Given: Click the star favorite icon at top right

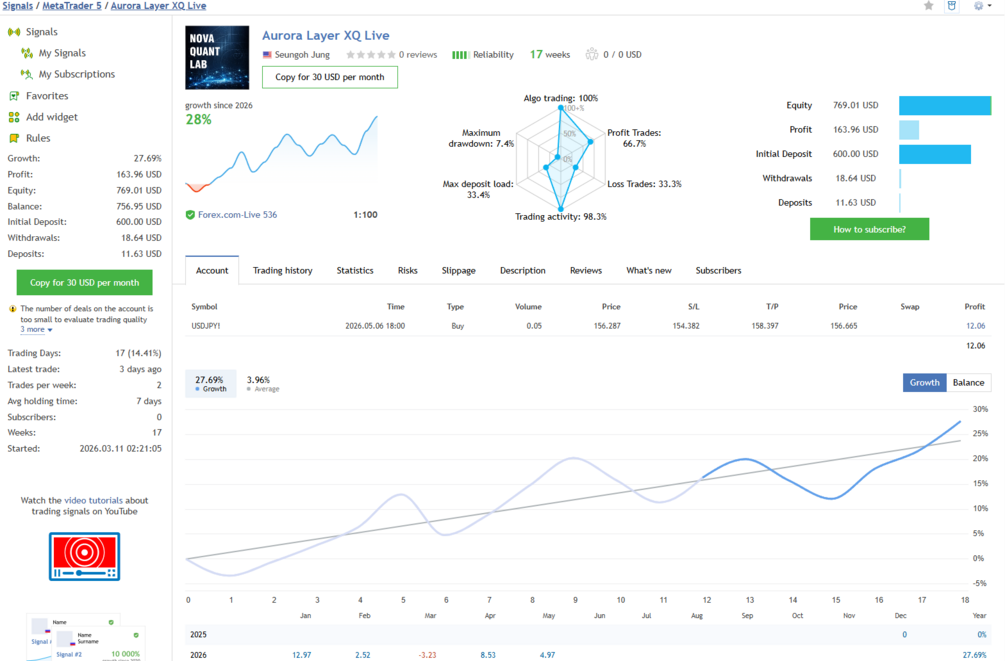Looking at the screenshot, I should [x=928, y=6].
